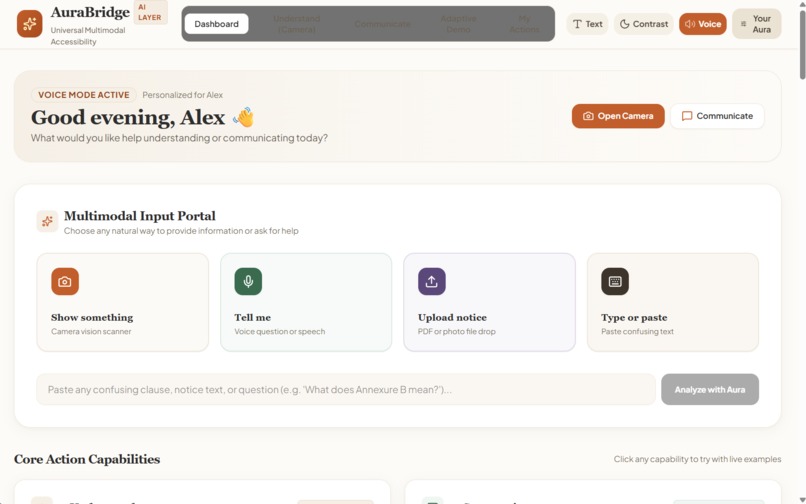Click the VOICE MODE ACTIVE badge

click(83, 95)
